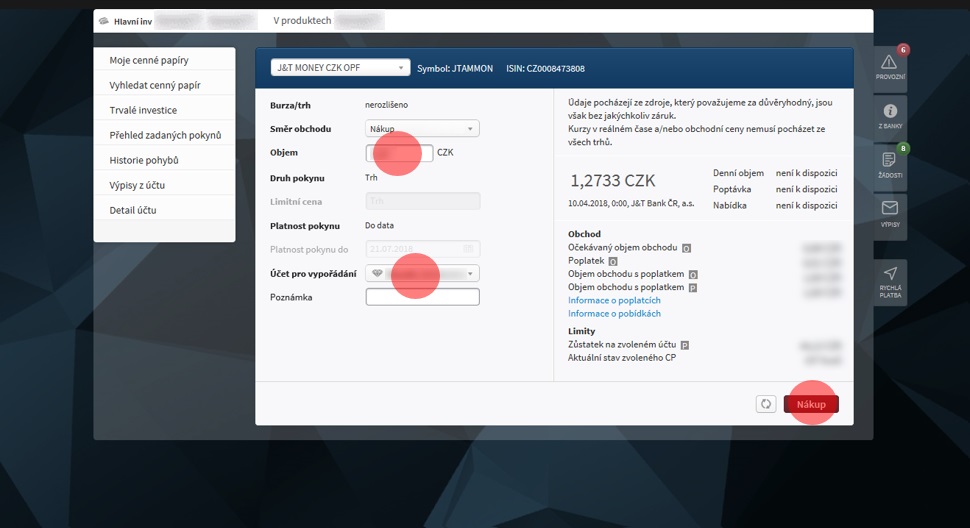Open Přehled zadaných pokynů menu item
The height and width of the screenshot is (528, 970).
click(x=165, y=135)
